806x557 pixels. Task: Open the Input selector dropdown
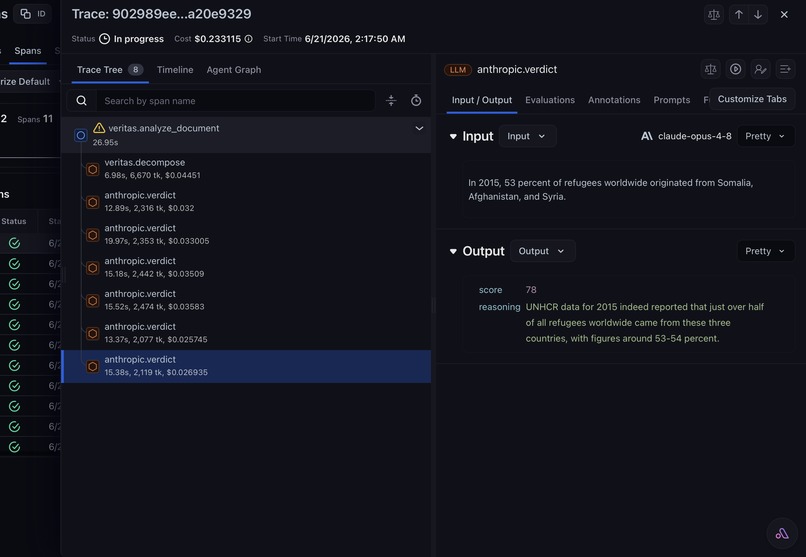coord(527,136)
